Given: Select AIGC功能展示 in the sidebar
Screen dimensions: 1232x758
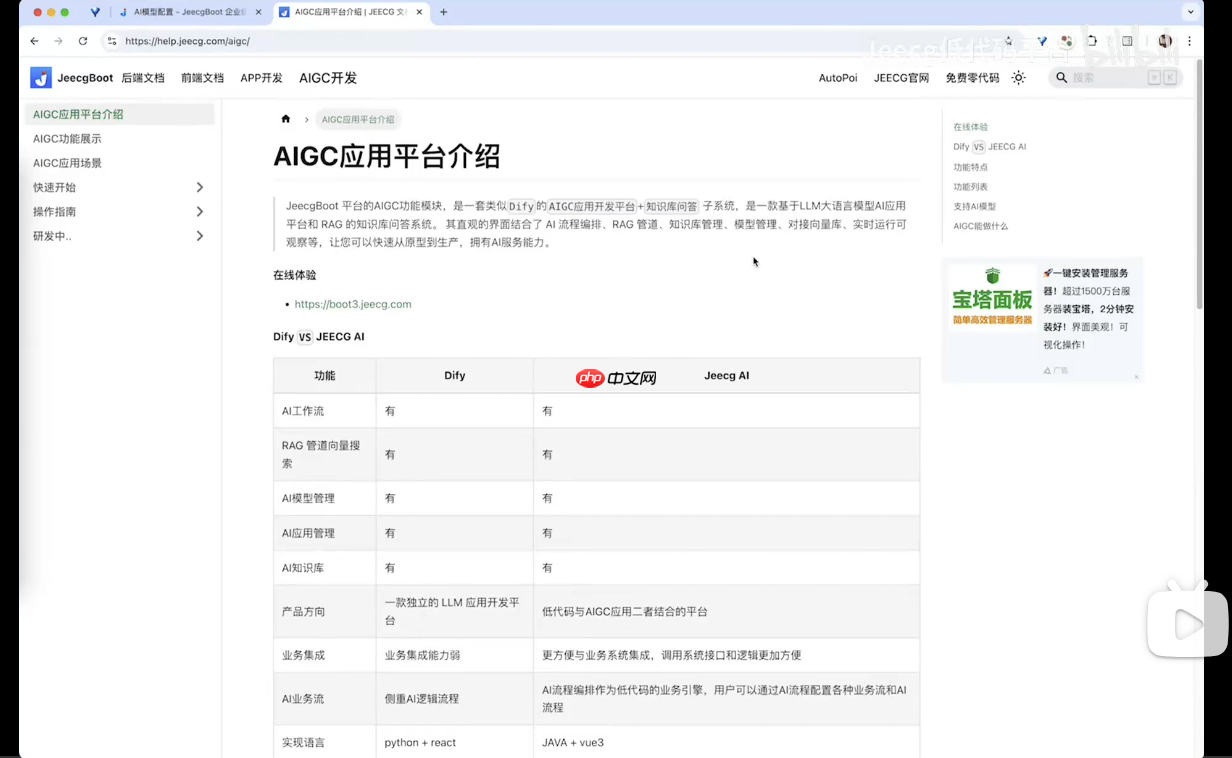Looking at the screenshot, I should 67,138.
